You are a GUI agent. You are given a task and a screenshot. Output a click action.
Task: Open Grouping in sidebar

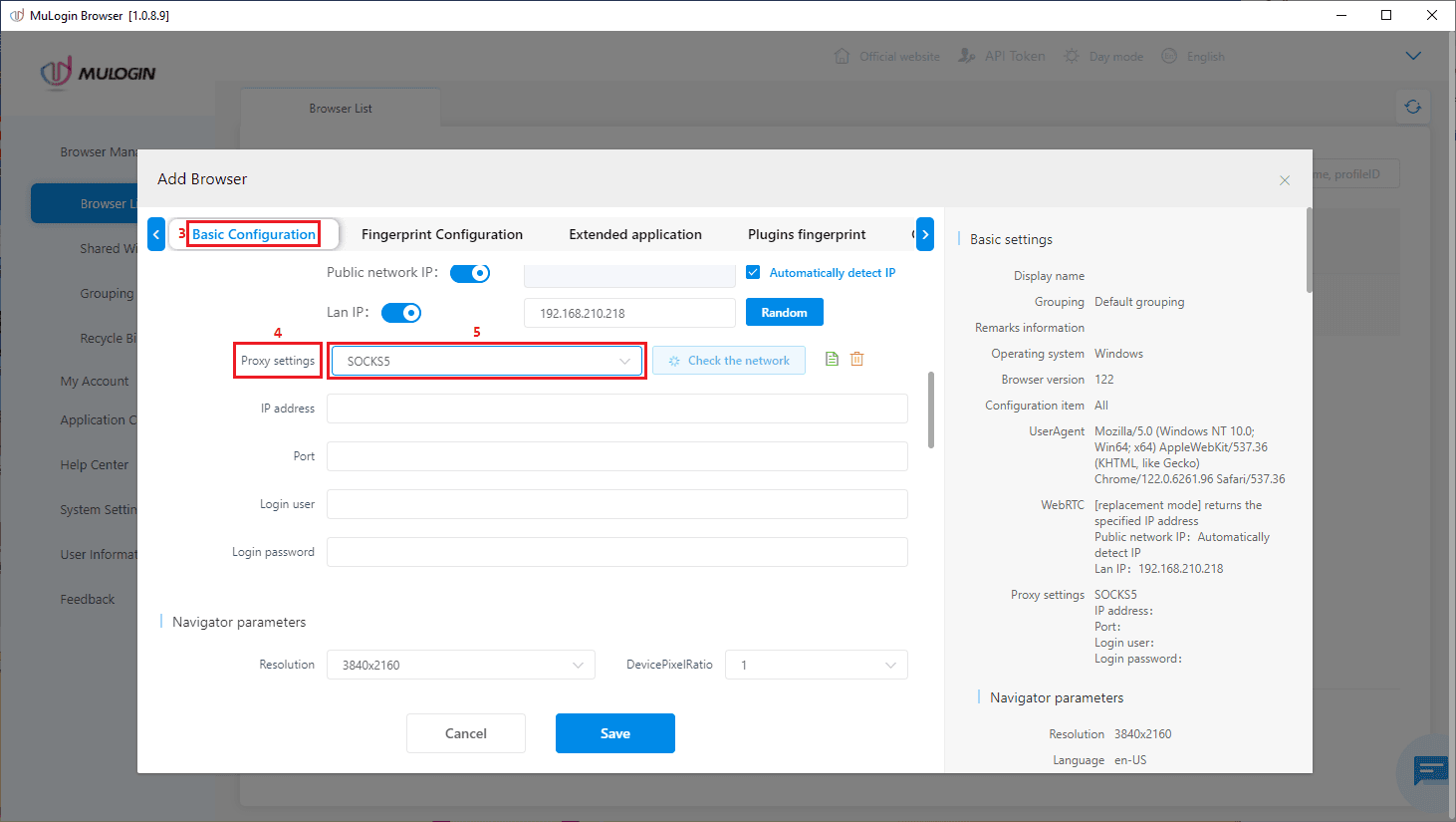107,293
